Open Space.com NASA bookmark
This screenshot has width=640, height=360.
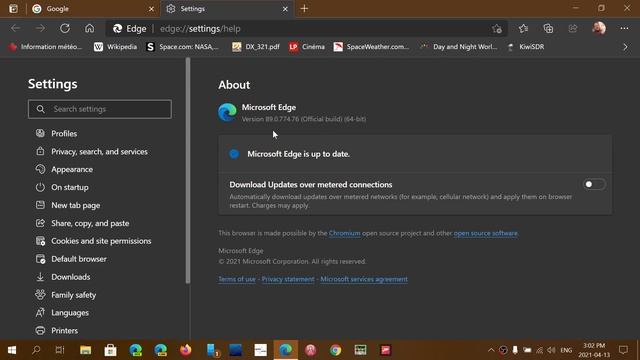tap(182, 47)
